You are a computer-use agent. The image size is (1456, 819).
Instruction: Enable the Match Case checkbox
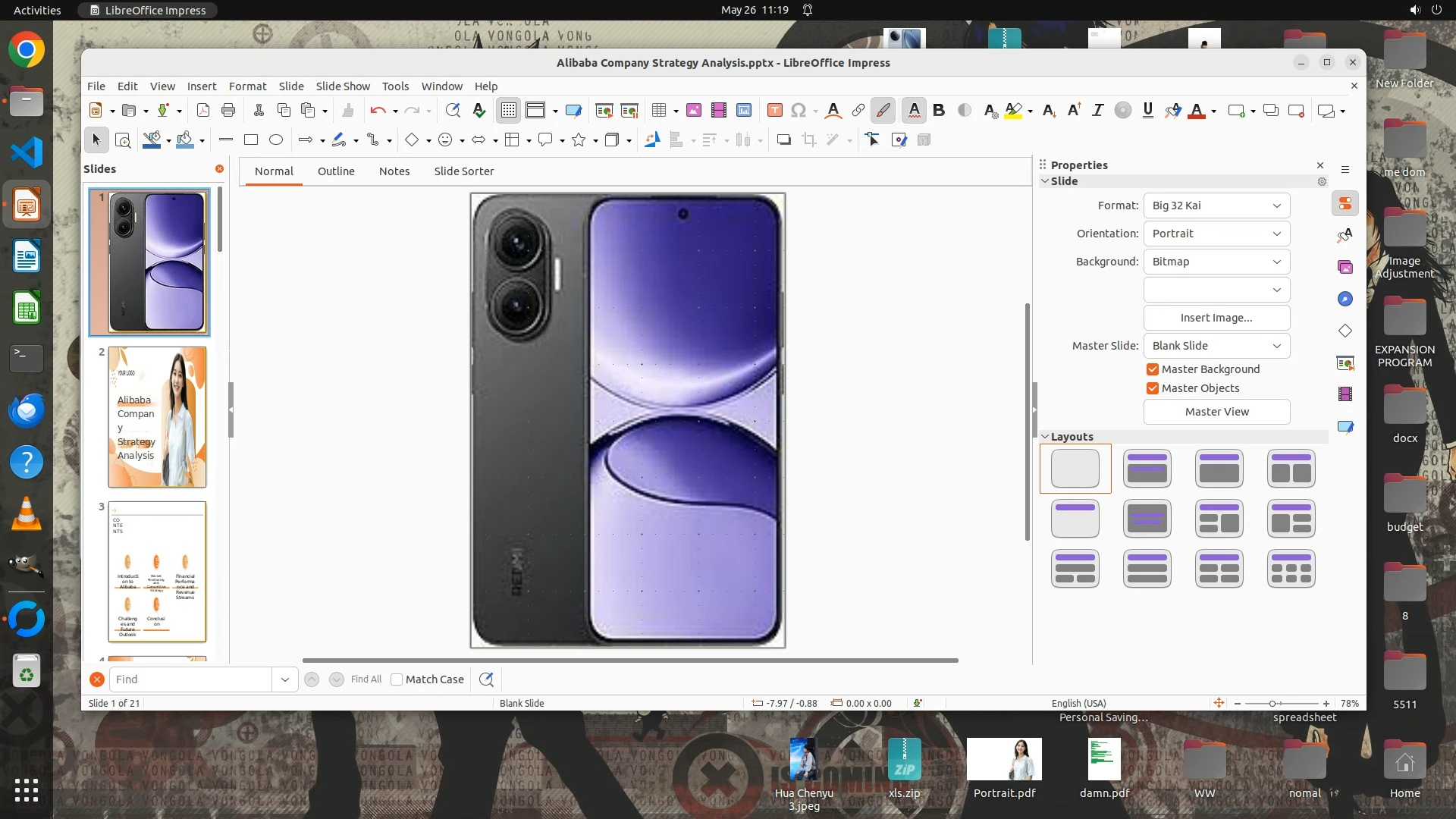[x=397, y=679]
